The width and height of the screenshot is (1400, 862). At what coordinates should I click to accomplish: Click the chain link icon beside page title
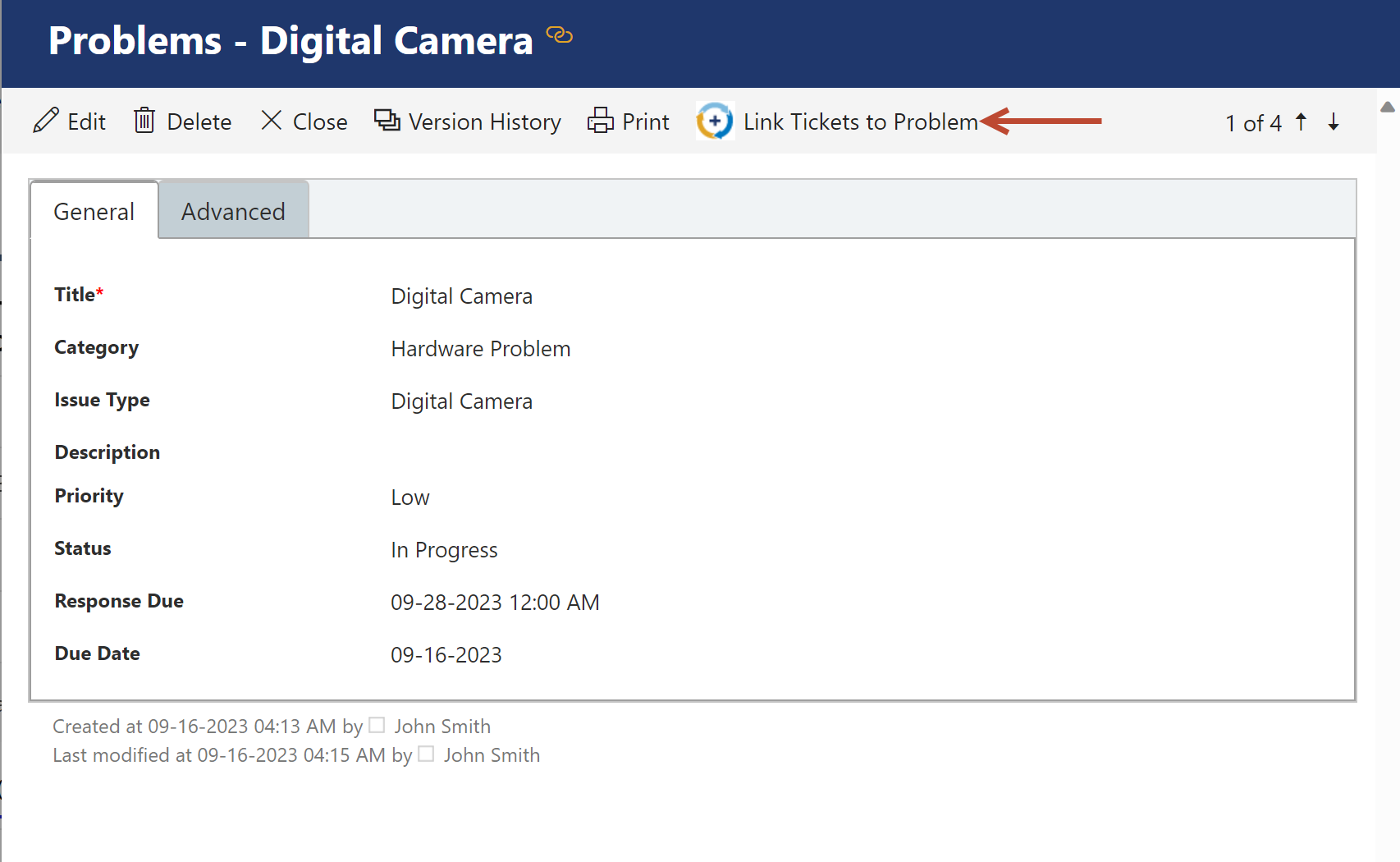[560, 35]
